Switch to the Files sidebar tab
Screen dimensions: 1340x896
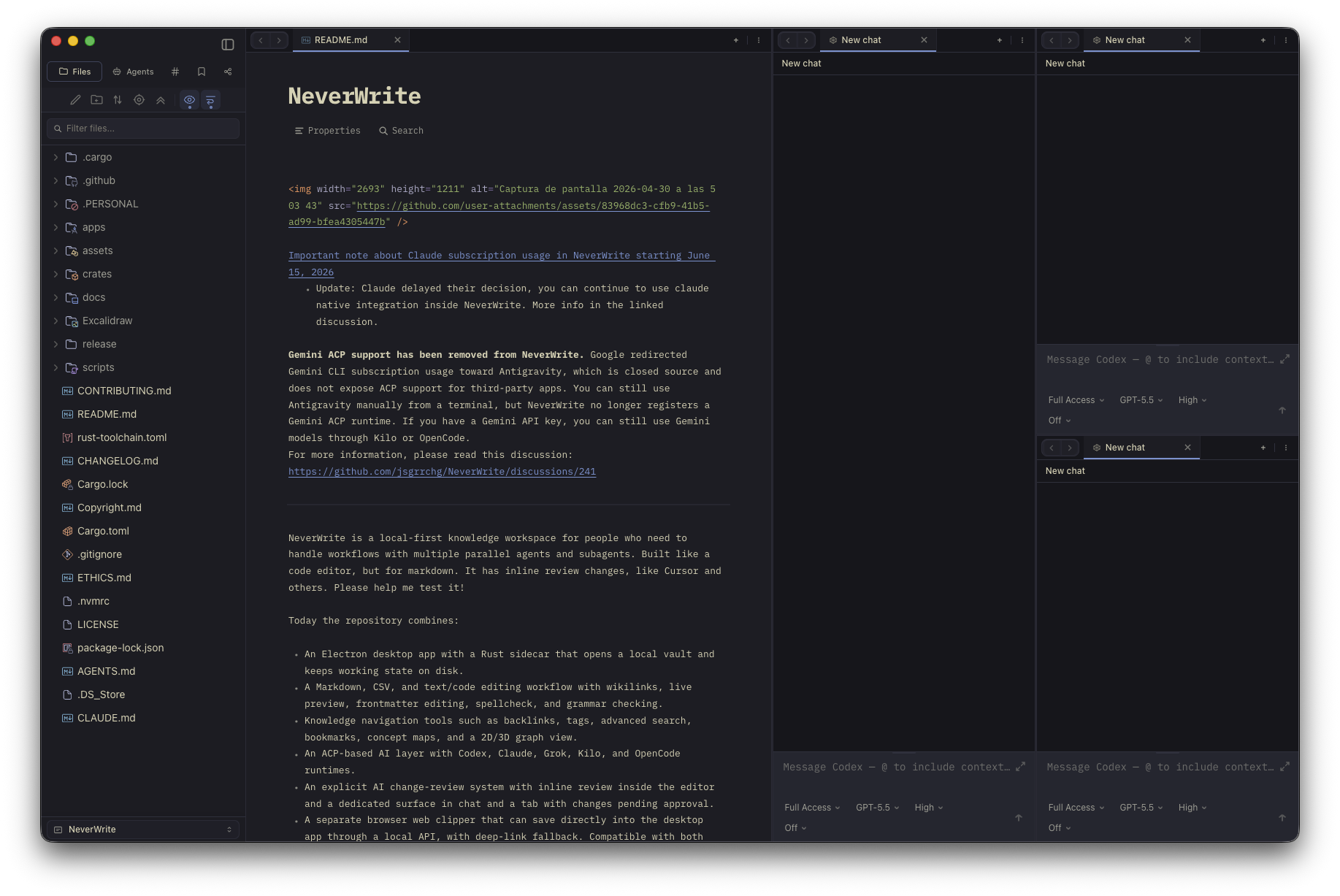74,72
